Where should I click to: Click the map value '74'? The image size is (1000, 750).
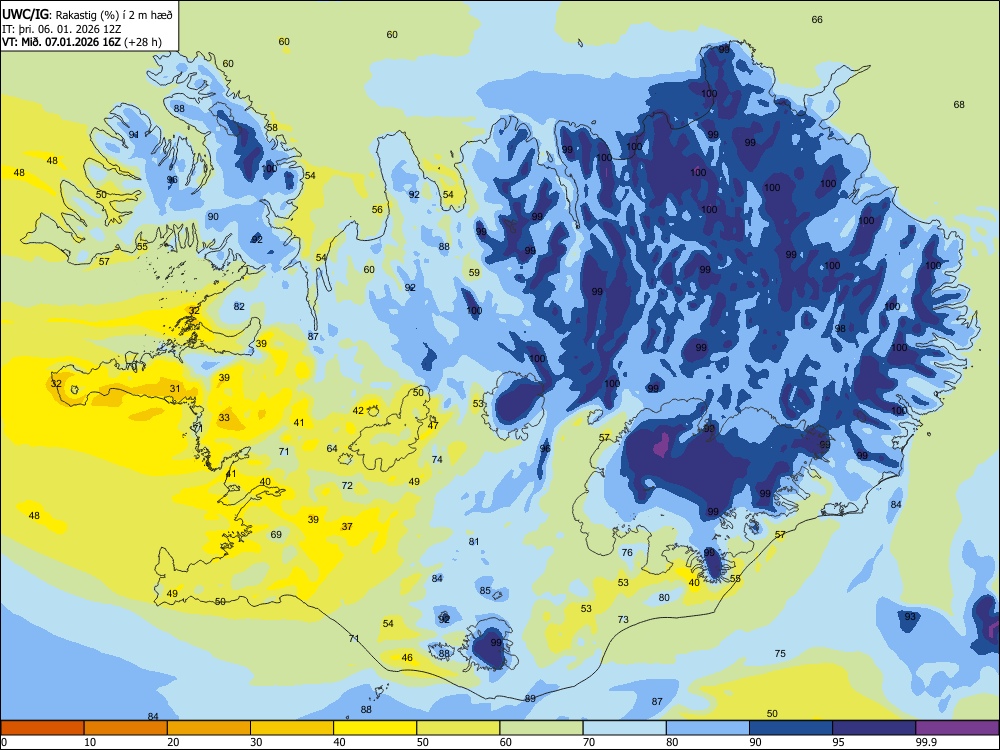[x=437, y=460]
